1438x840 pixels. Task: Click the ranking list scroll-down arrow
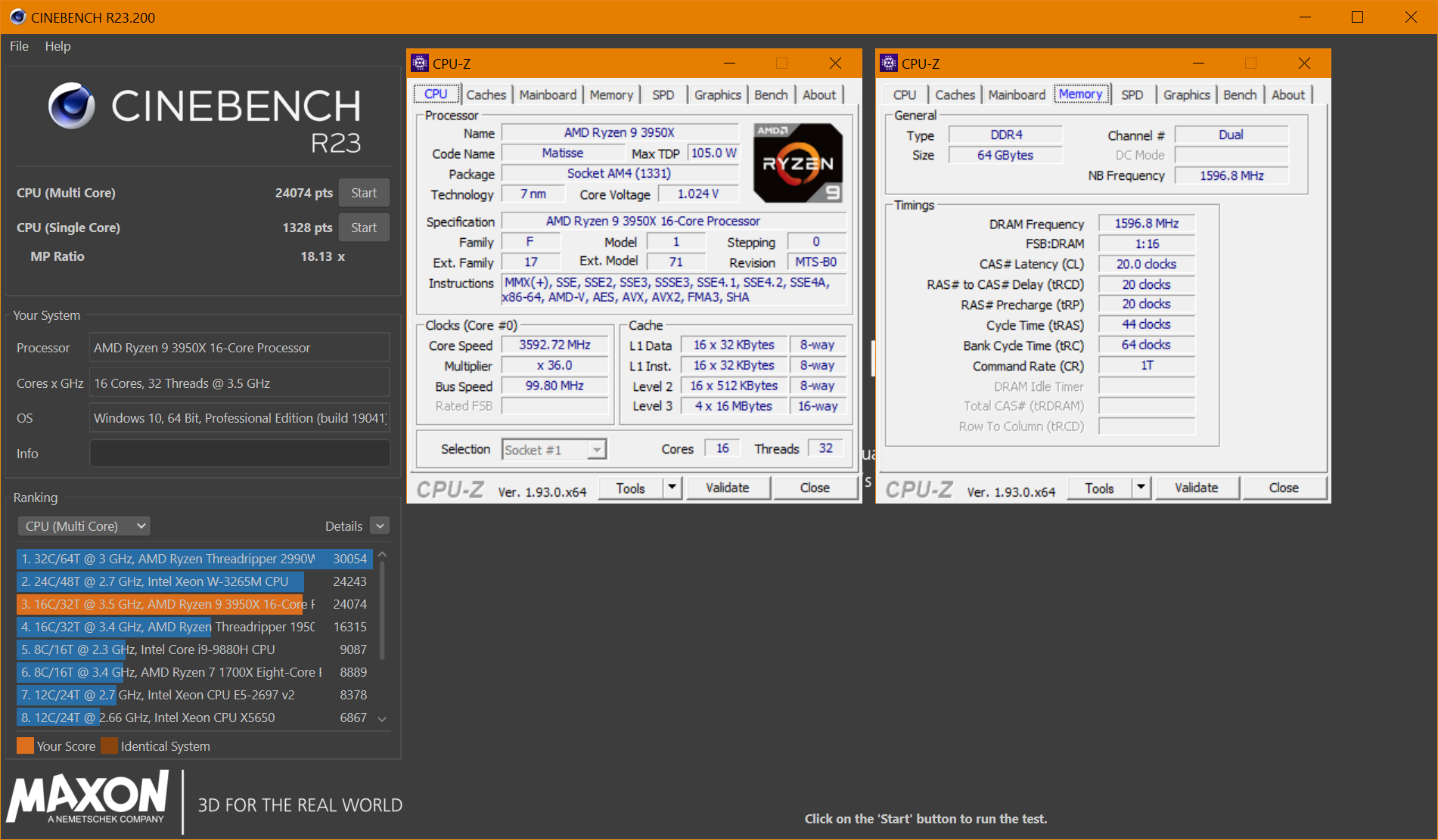click(382, 719)
